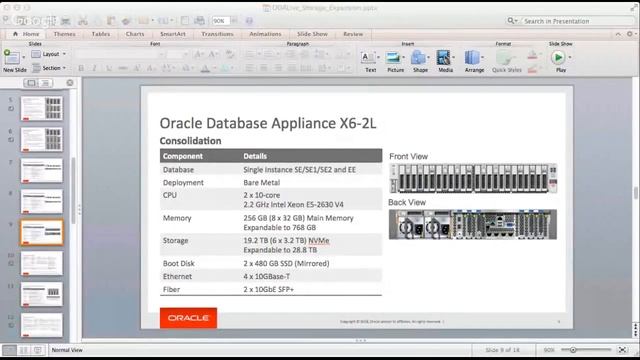Open the Font Color dropdown arrow
Image resolution: width=640 pixels, height=360 pixels.
(x=215, y=68)
